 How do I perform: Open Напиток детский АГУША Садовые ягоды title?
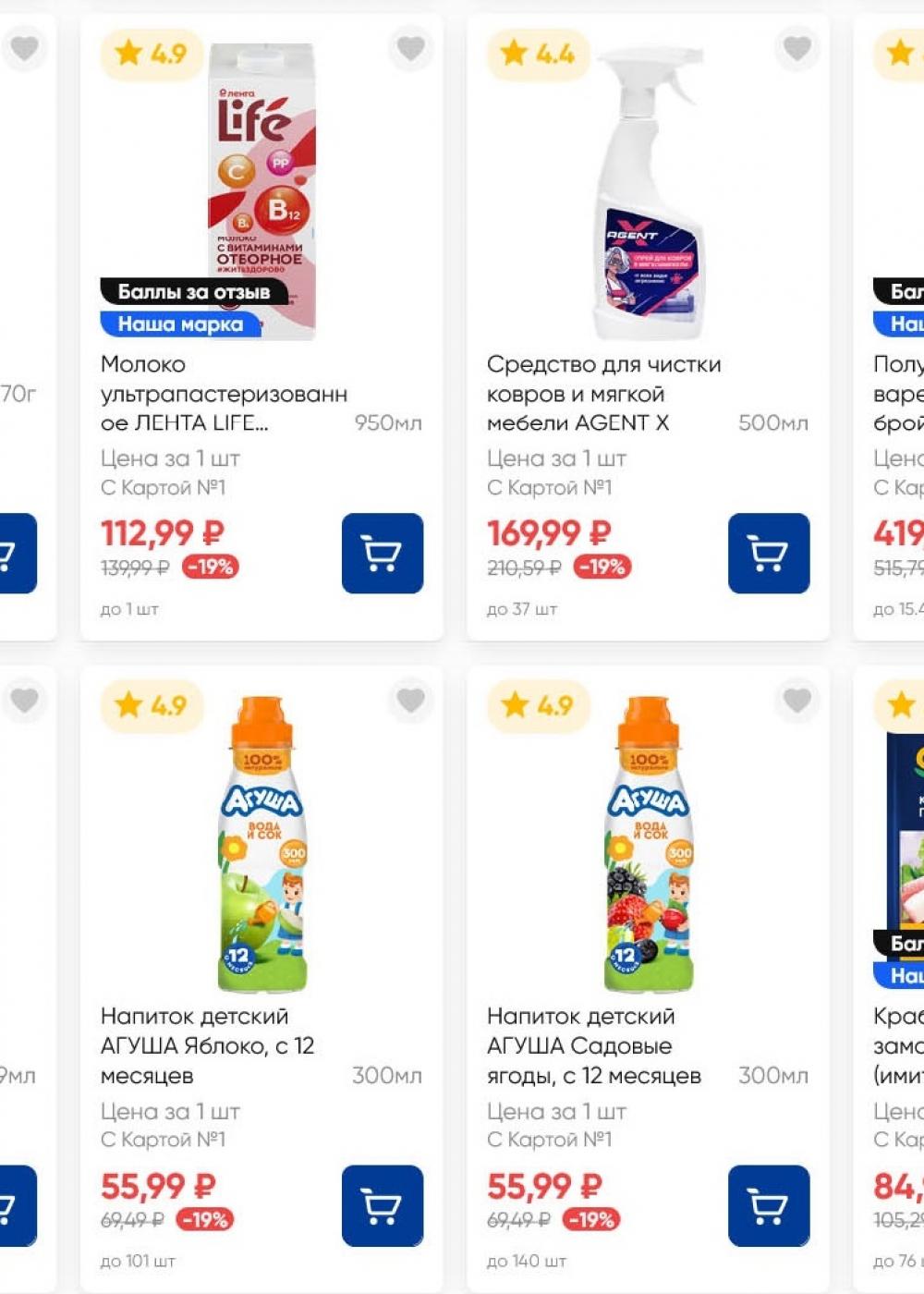coord(593,1045)
